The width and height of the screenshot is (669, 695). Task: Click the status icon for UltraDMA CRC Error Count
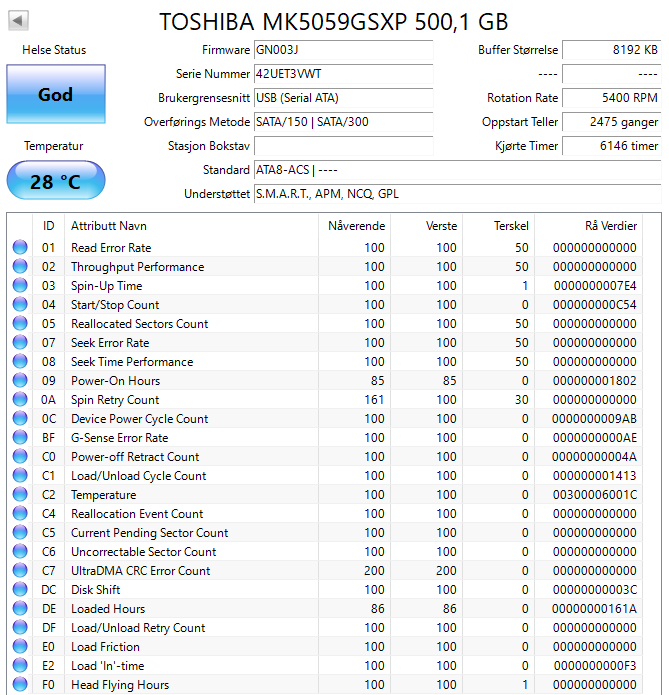coord(20,571)
